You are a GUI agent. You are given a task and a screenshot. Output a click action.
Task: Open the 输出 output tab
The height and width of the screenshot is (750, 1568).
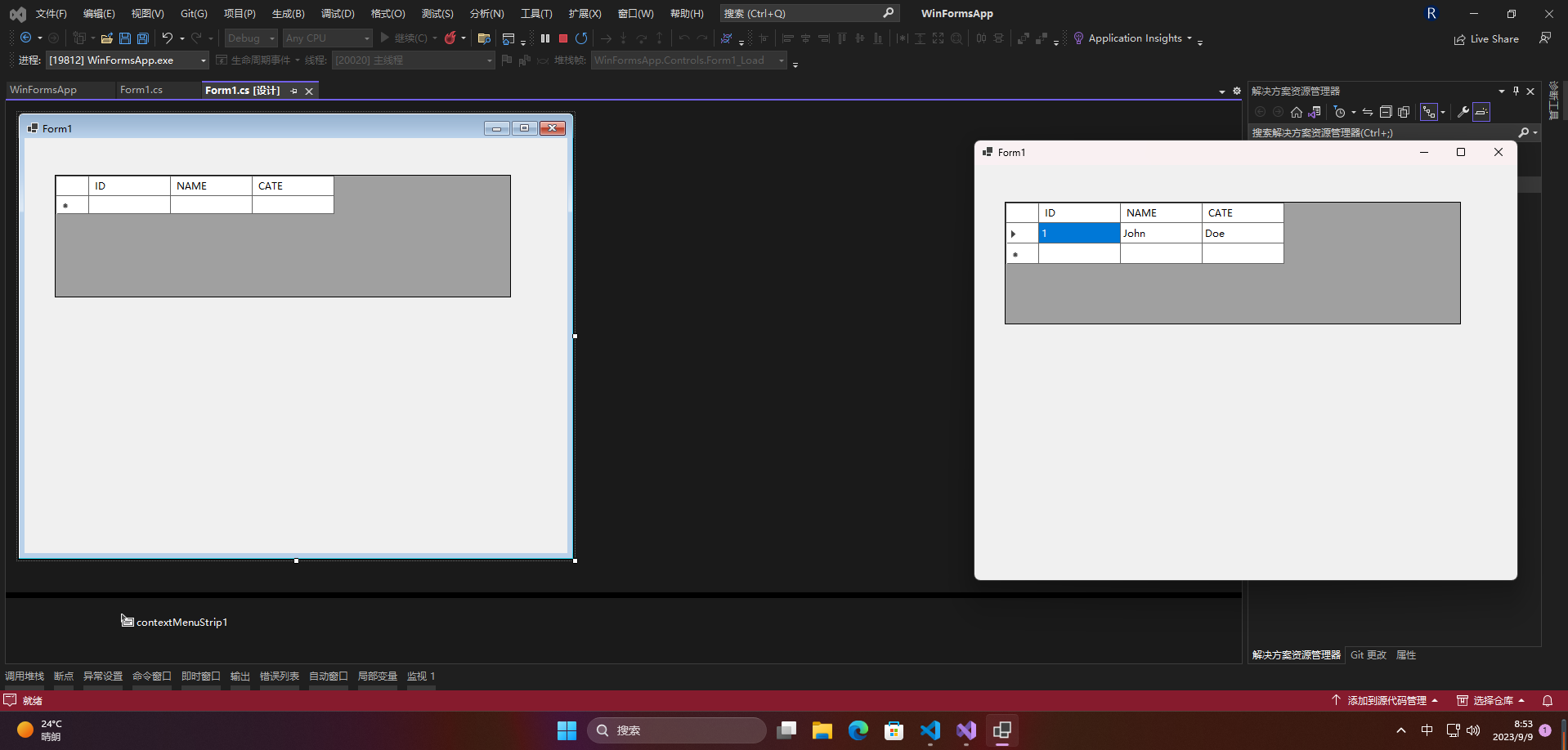(x=240, y=676)
